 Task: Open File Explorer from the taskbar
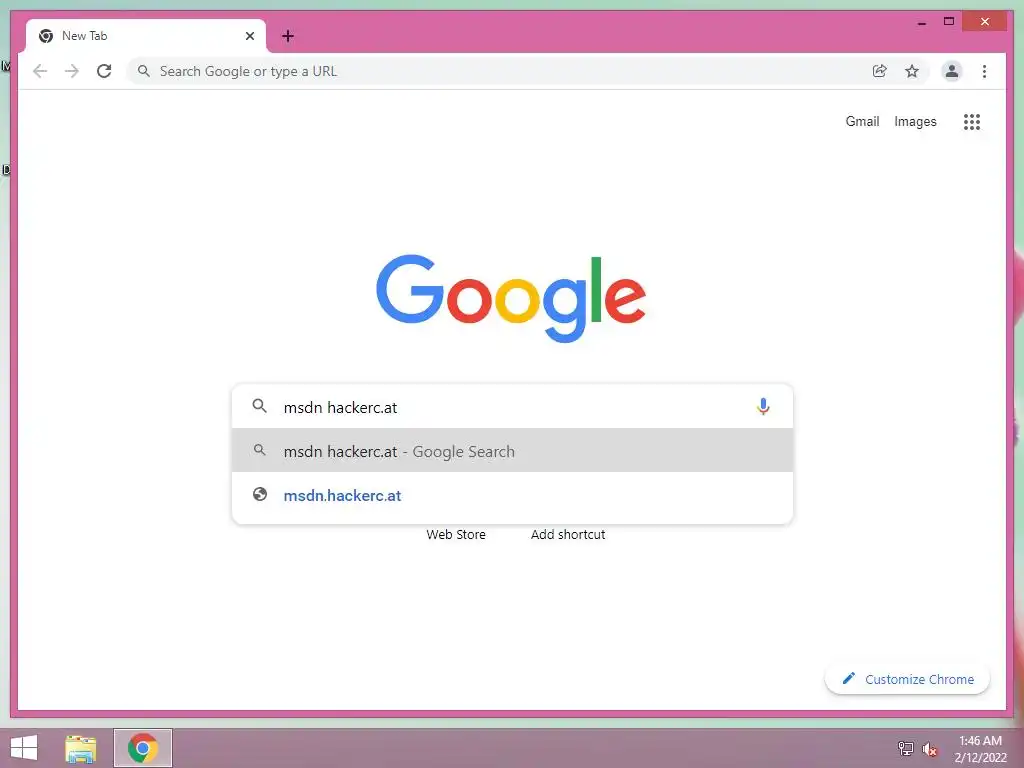[x=80, y=748]
